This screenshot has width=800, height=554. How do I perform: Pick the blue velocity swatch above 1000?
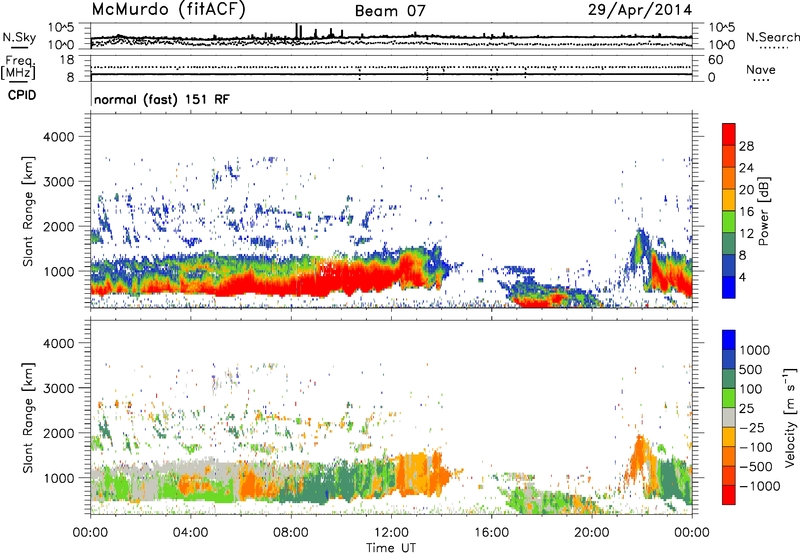pos(729,340)
